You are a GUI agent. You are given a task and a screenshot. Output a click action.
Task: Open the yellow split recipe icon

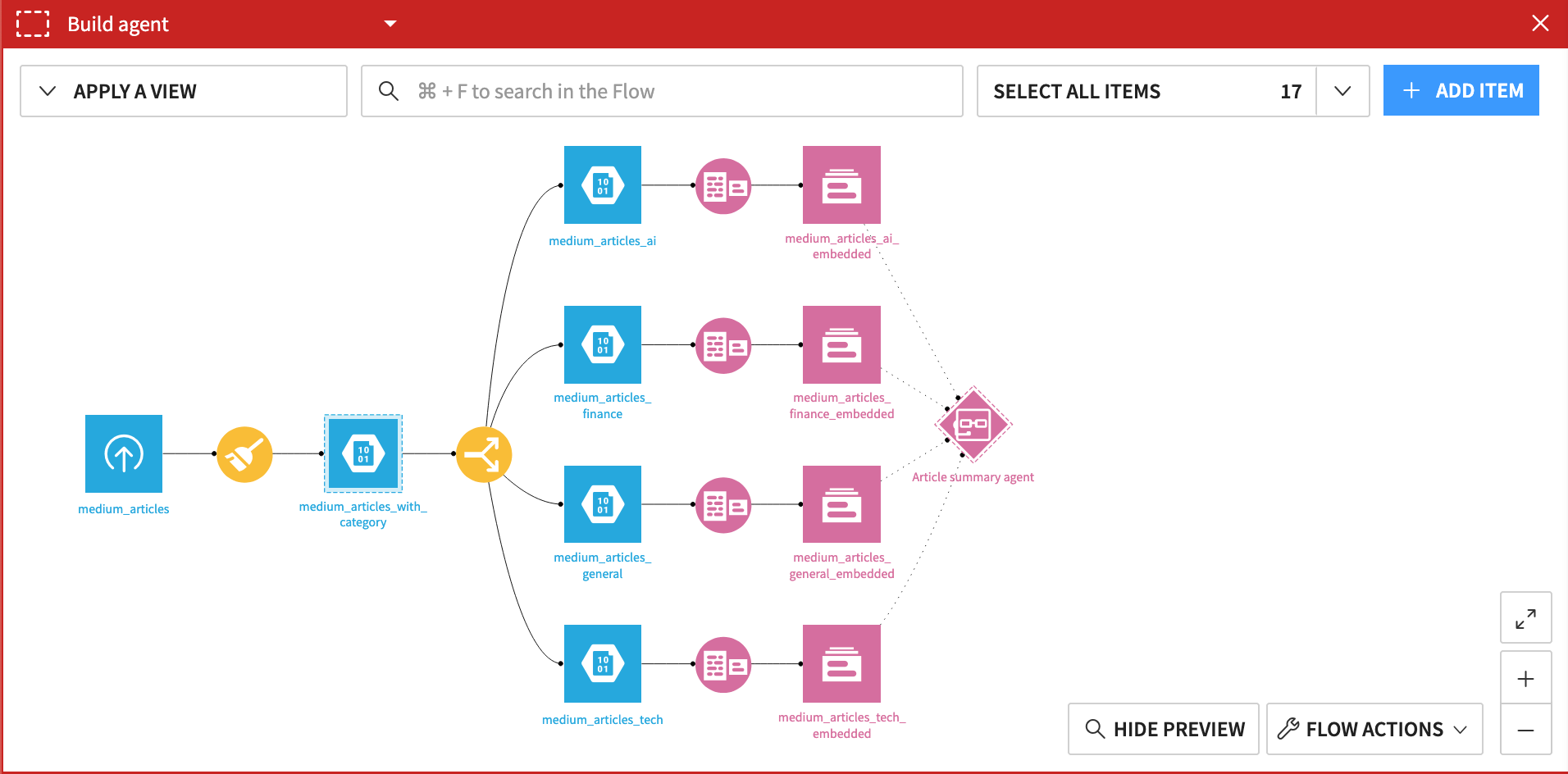tap(484, 453)
